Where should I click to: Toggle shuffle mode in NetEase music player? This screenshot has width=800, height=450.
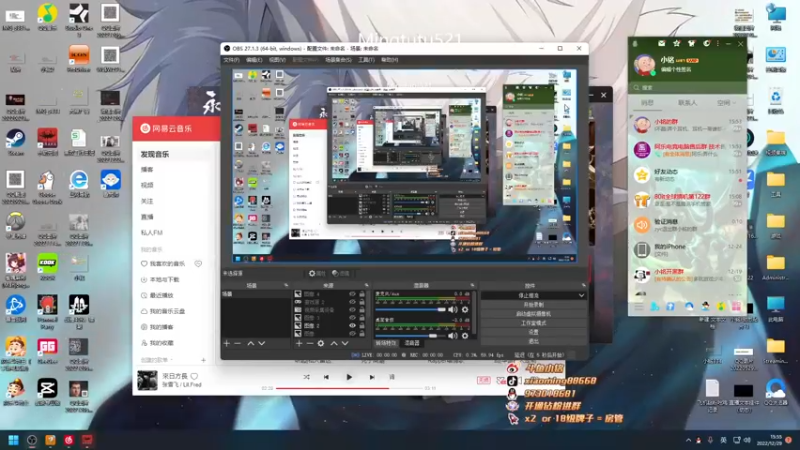point(306,377)
